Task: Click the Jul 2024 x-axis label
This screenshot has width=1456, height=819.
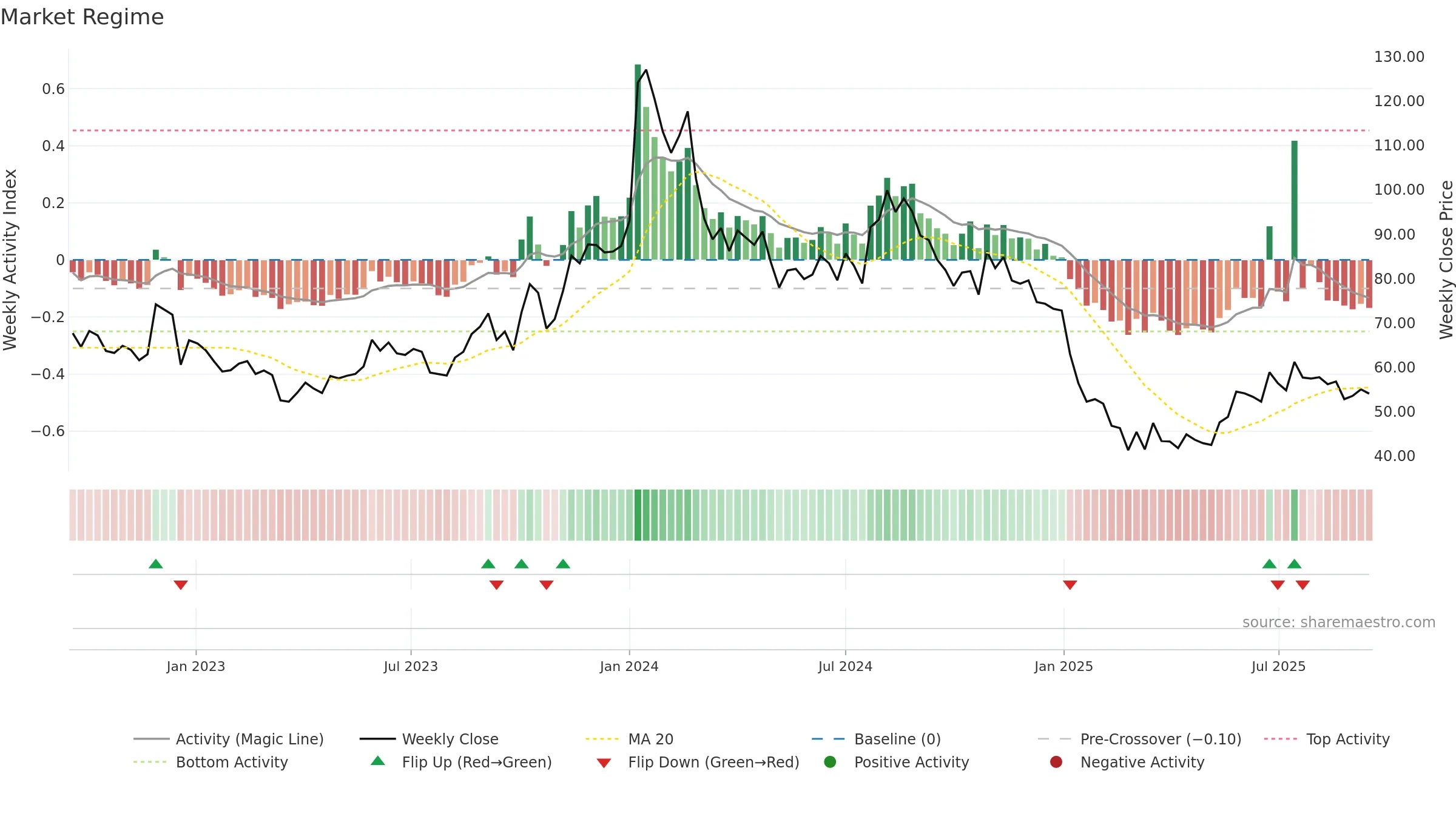Action: point(845,666)
